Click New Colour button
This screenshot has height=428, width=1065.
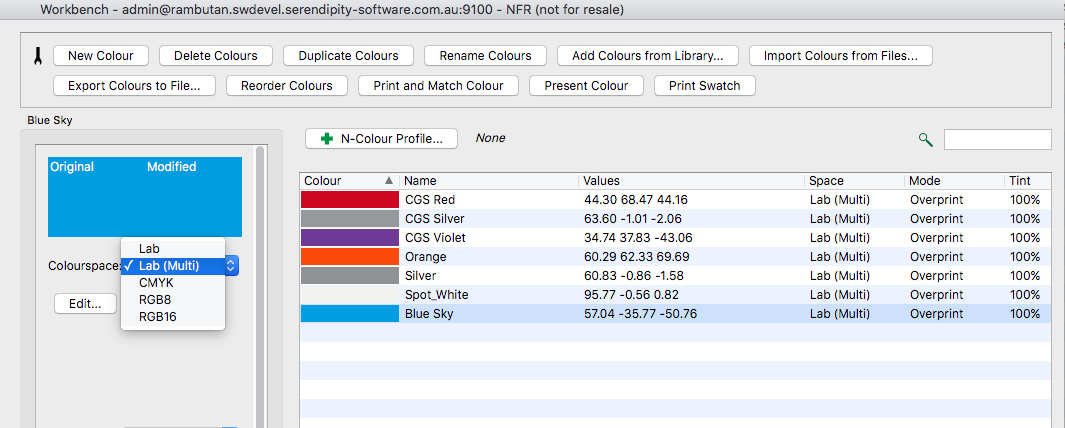[x=101, y=56]
